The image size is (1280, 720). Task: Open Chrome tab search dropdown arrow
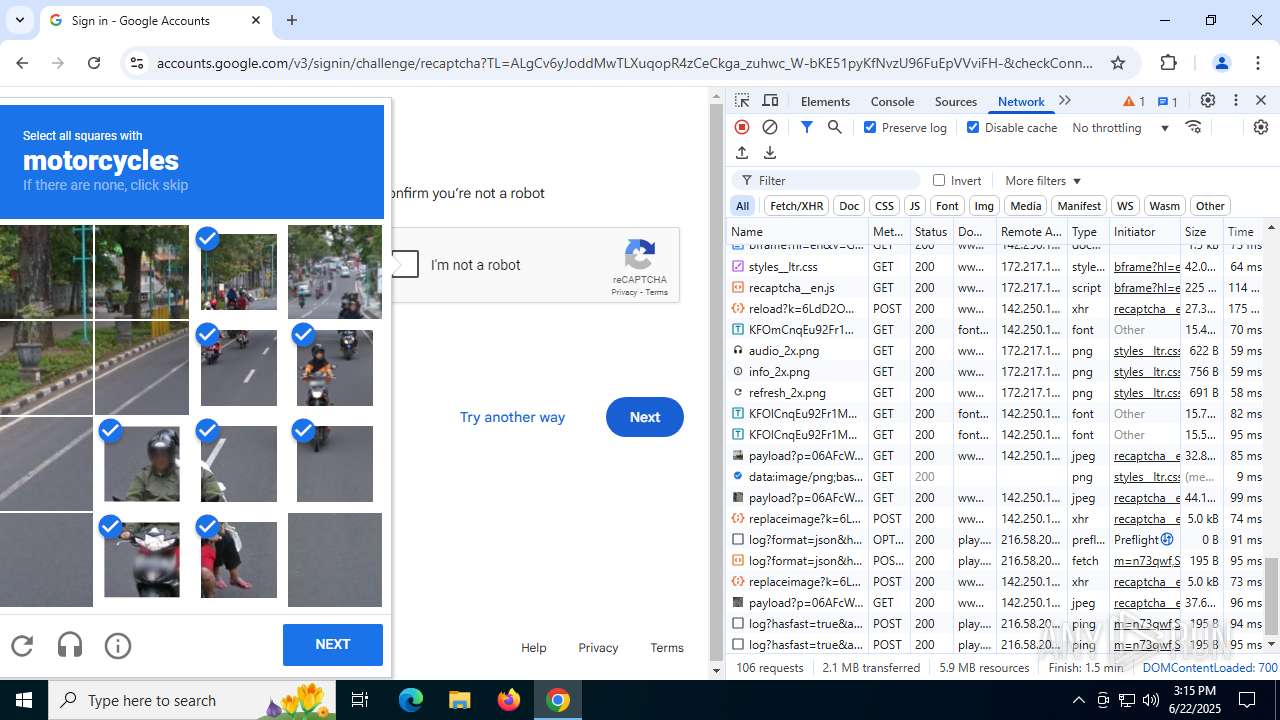20,20
